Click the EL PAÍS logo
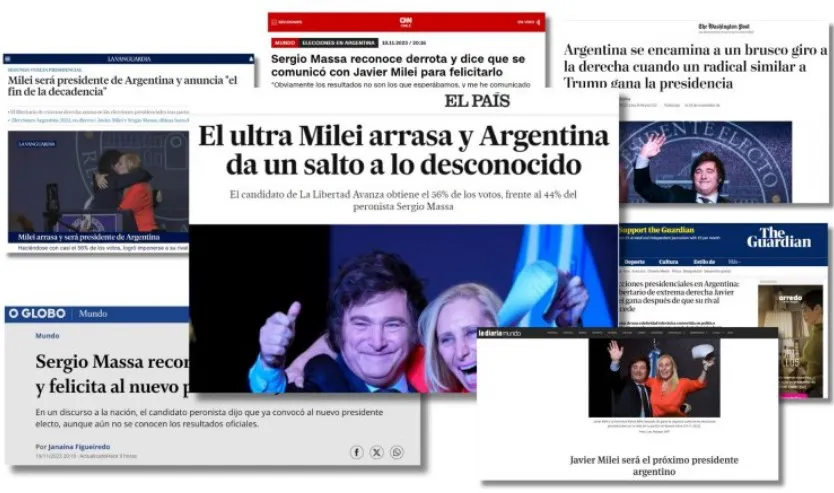Image resolution: width=834 pixels, height=493 pixels. coord(477,101)
